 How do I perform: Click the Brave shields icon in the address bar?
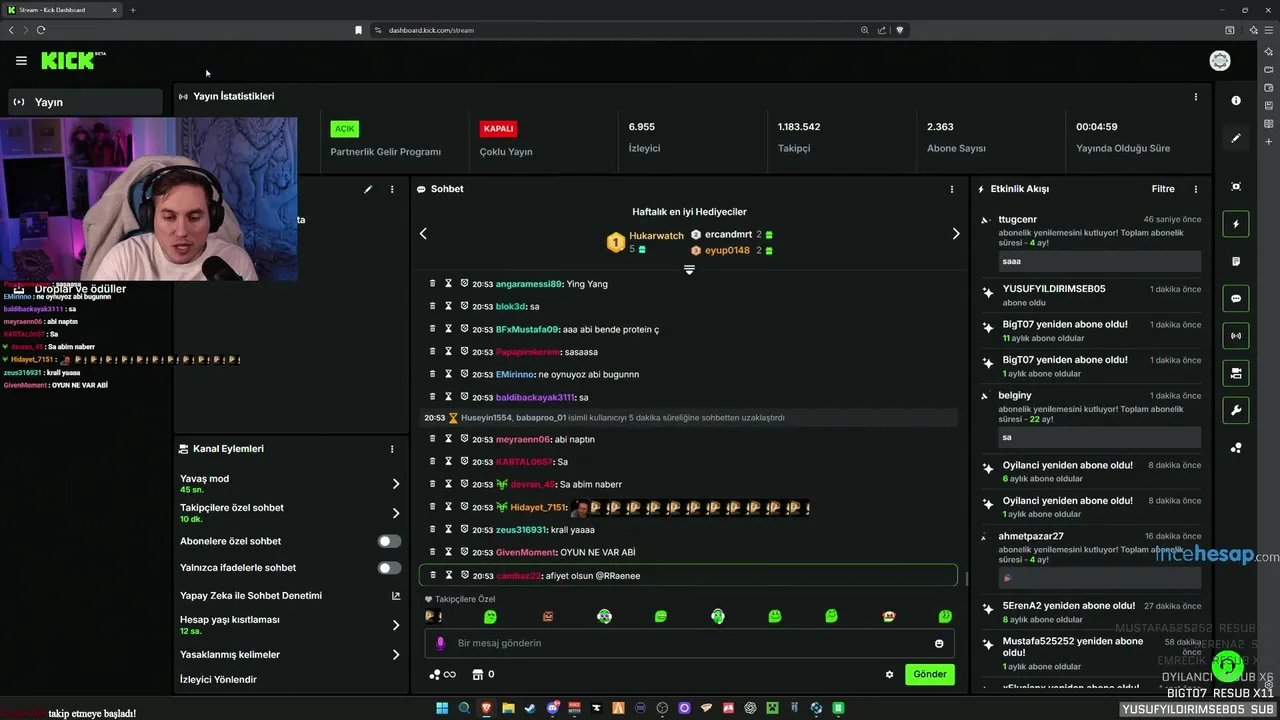point(899,30)
